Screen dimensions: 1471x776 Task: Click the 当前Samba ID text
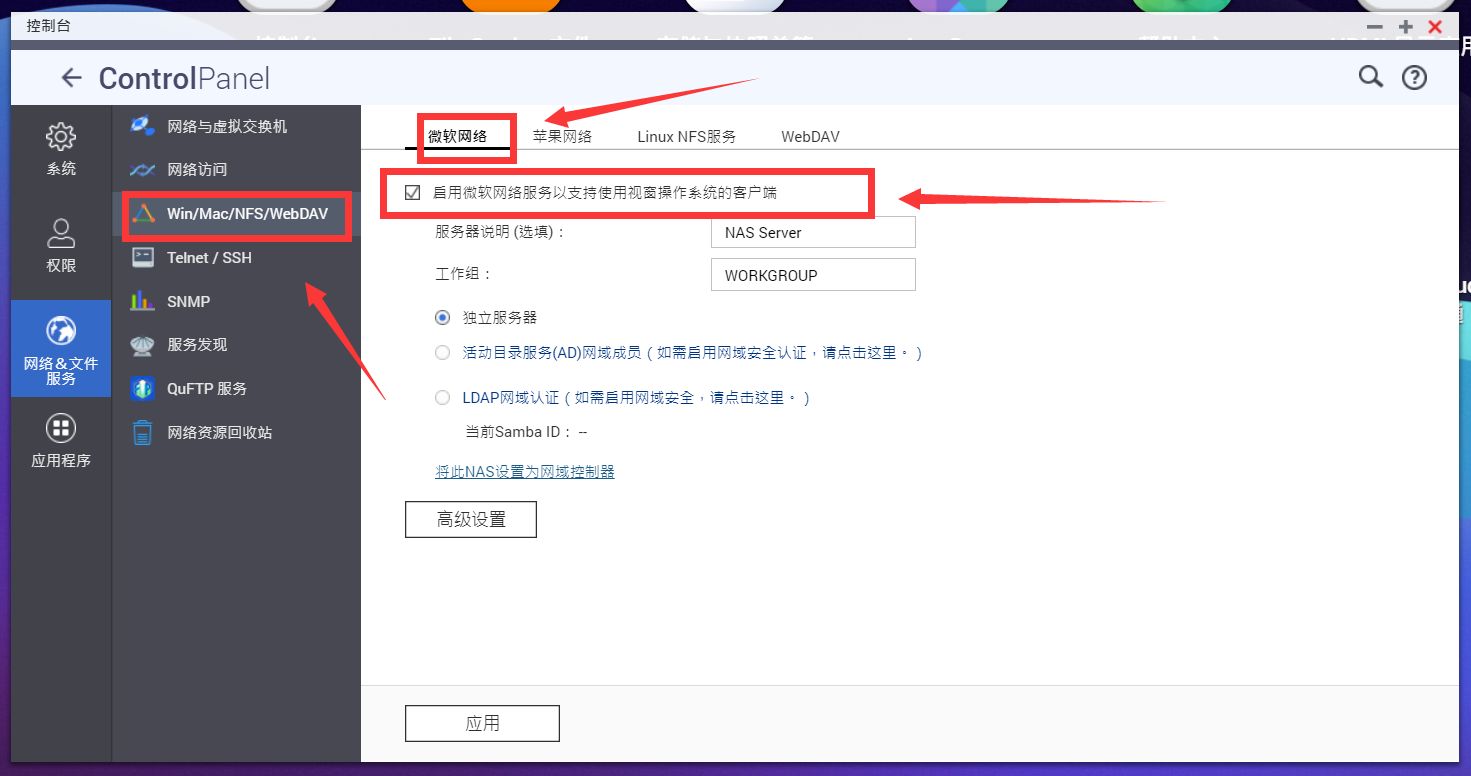(527, 433)
